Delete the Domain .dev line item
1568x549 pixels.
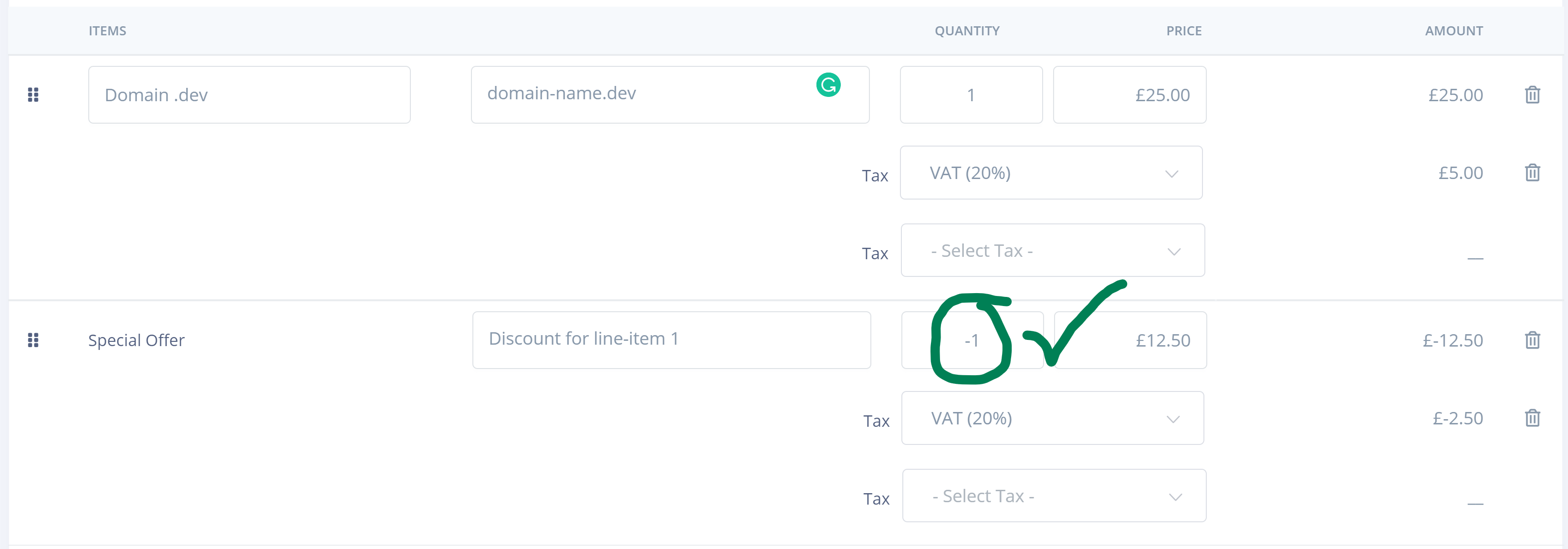[1533, 95]
